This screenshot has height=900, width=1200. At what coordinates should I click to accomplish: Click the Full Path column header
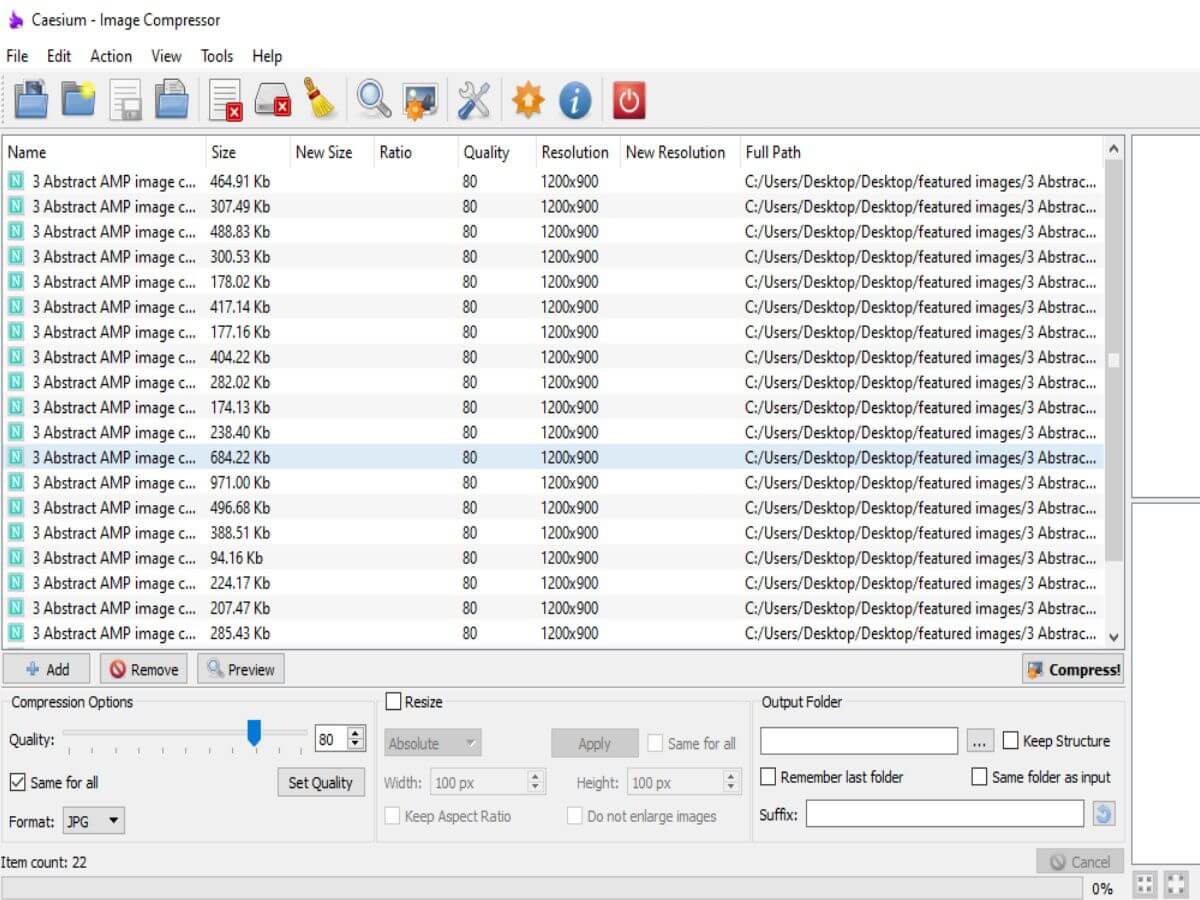pos(922,152)
